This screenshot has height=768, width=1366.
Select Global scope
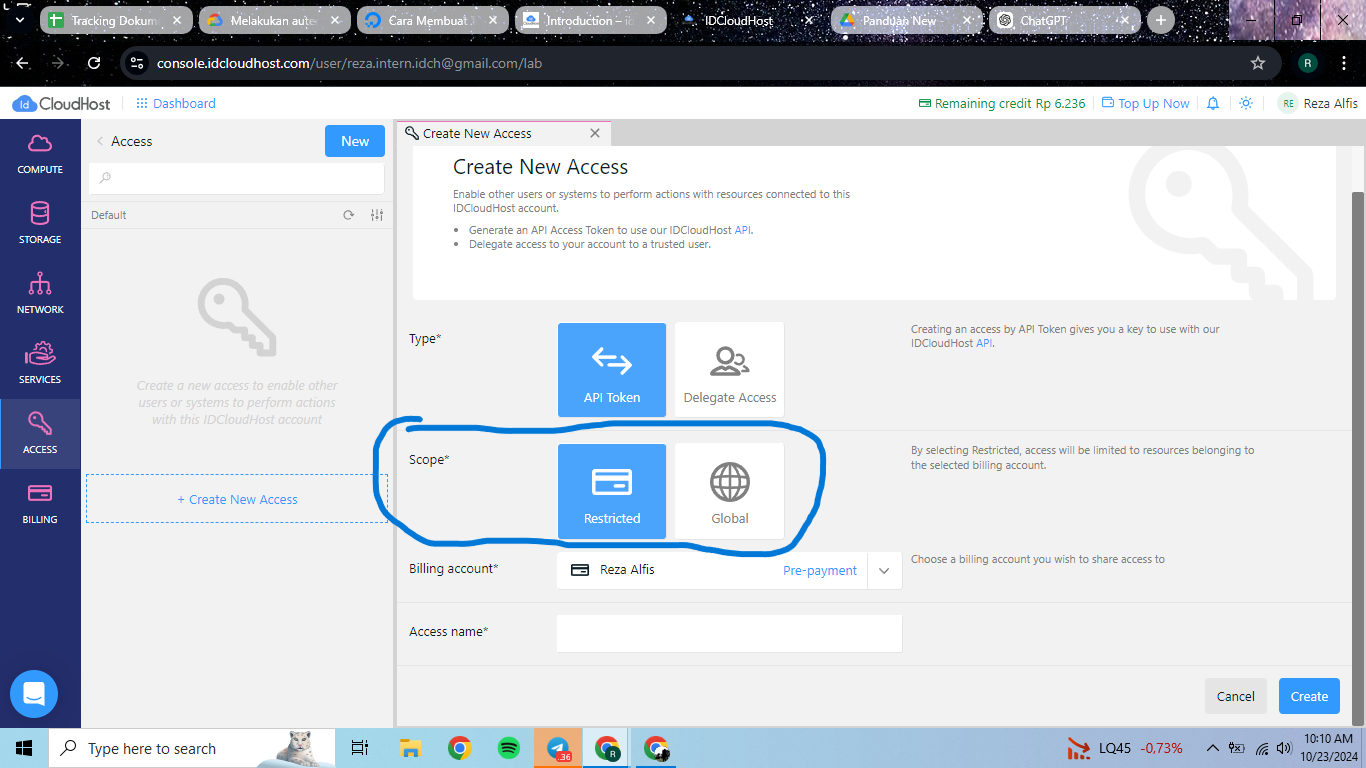pos(730,491)
